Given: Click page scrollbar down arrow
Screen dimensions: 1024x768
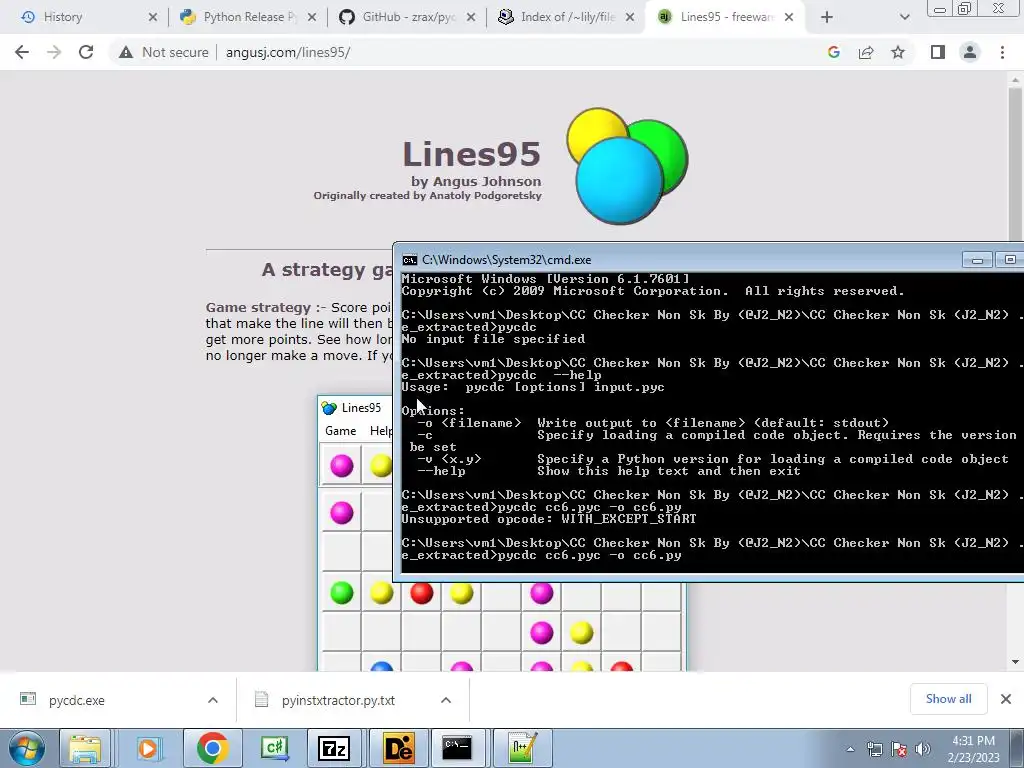Looking at the screenshot, I should click(1015, 662).
